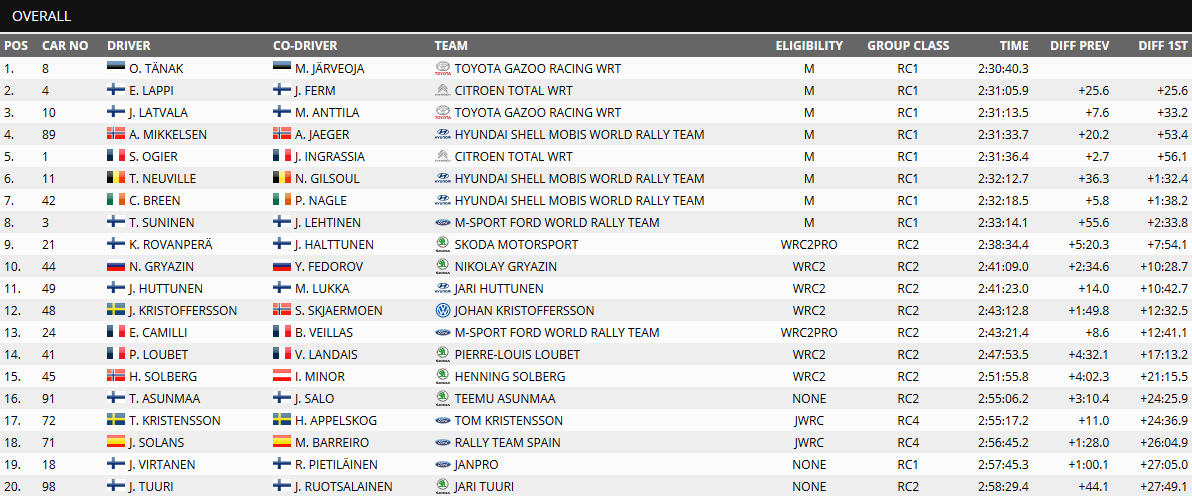Click the GROUP CLASS column header
This screenshot has width=1192, height=496.
(x=908, y=46)
